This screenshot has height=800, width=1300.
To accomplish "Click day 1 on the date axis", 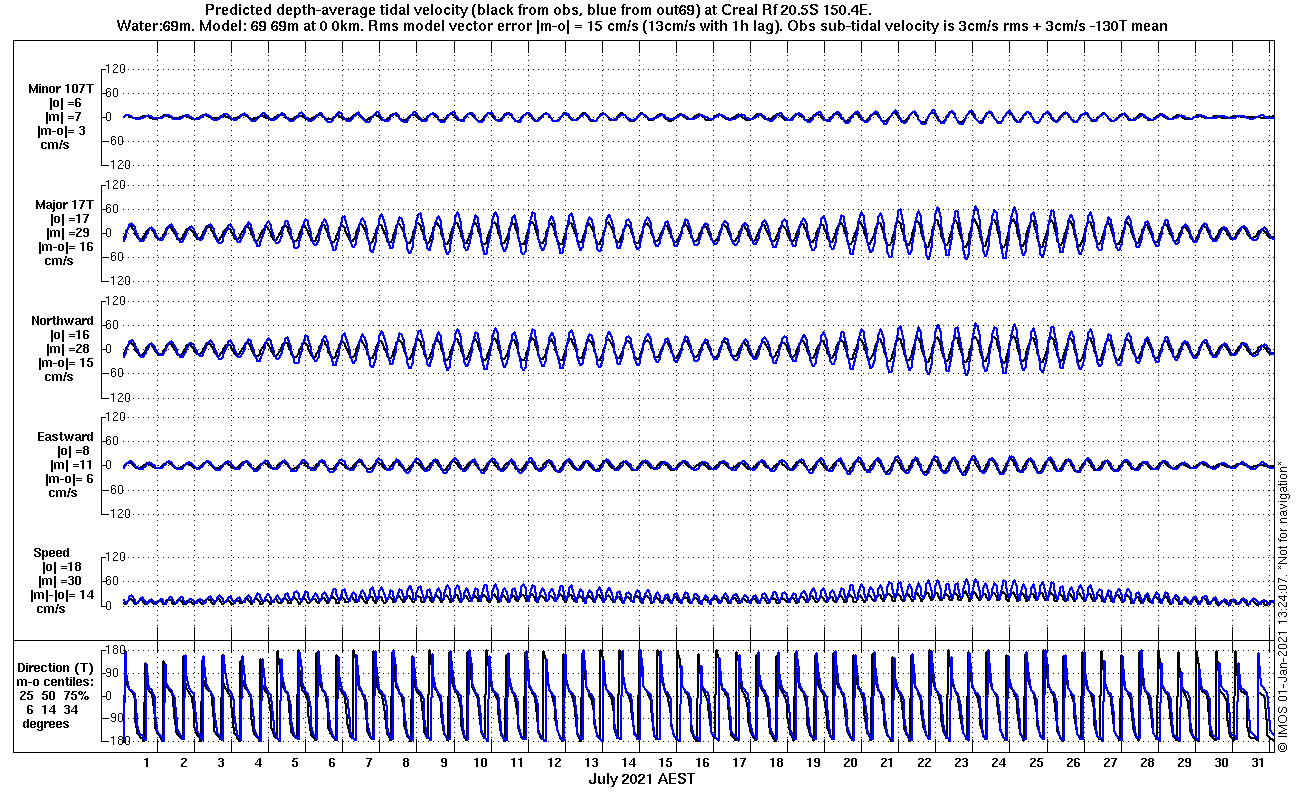I will pyautogui.click(x=147, y=763).
